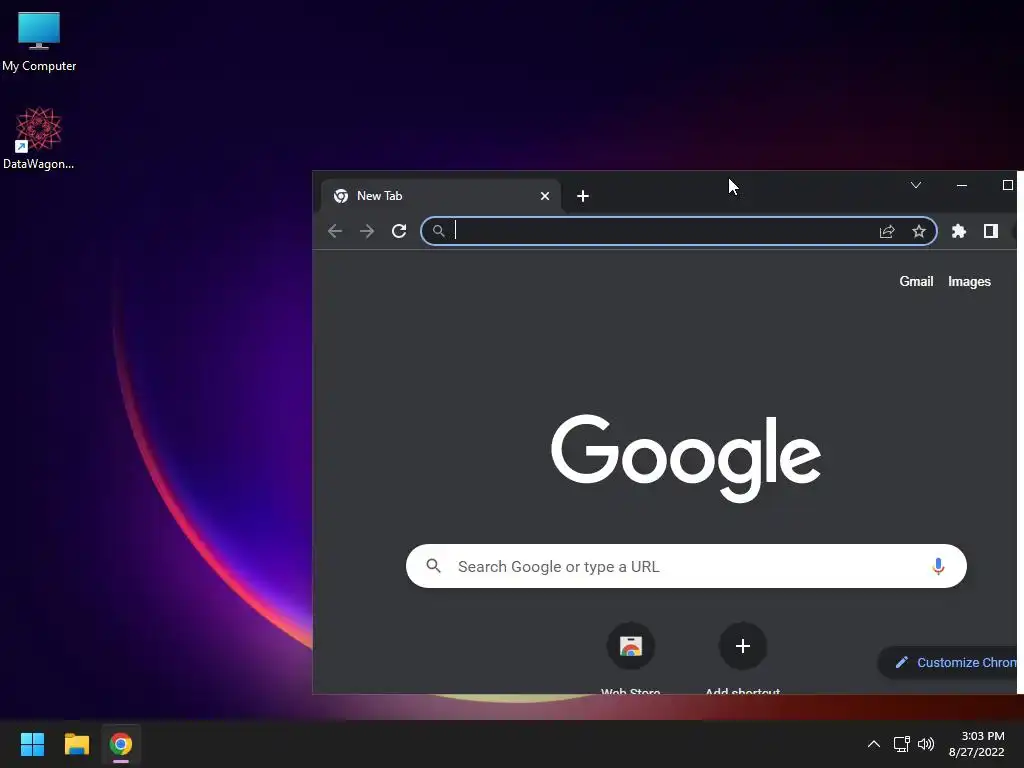This screenshot has width=1024, height=768.
Task: Open the DataWagon desktop shortcut
Action: point(39,138)
